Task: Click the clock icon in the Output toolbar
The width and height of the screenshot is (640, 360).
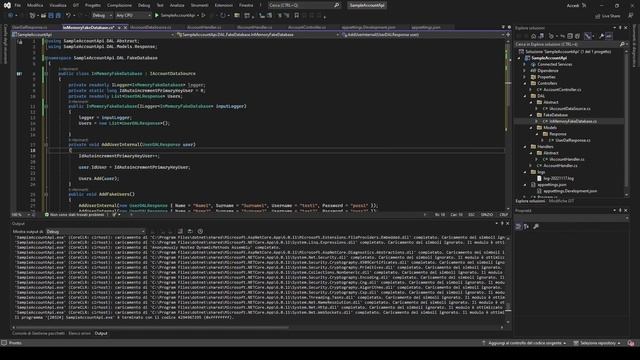Action: (x=200, y=231)
